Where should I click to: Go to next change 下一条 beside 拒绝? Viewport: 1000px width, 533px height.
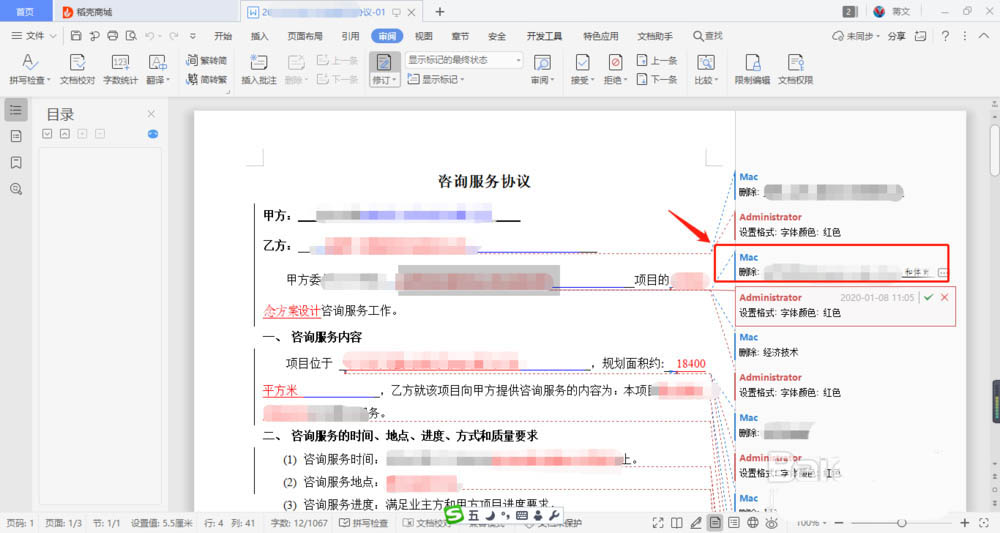[657, 79]
